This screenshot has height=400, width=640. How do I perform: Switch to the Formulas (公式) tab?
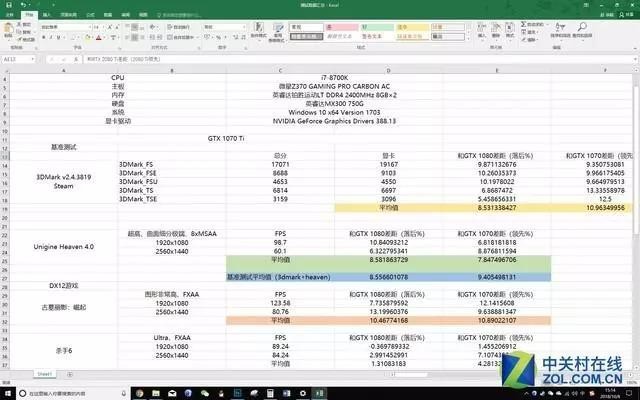[90, 15]
